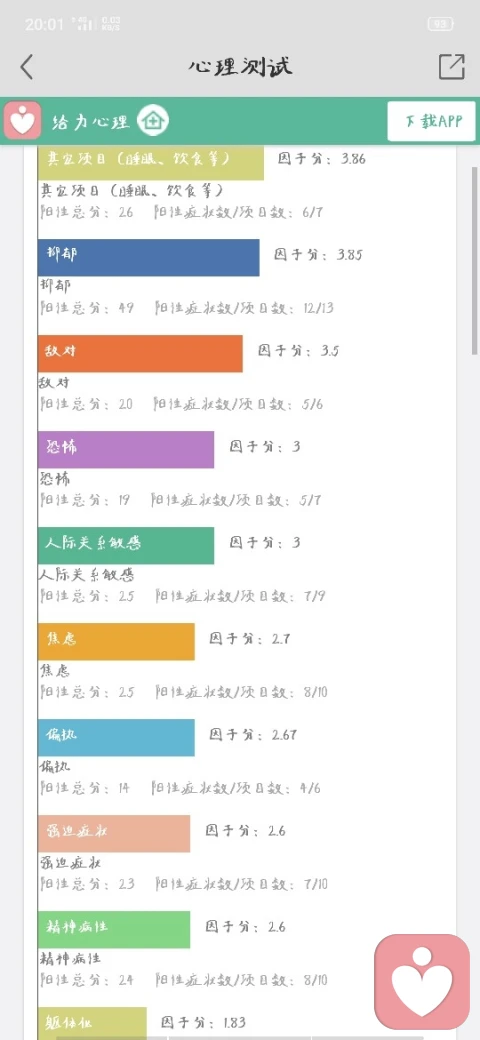Tap the light blue 偏执 bar
This screenshot has width=480, height=1040.
[116, 738]
